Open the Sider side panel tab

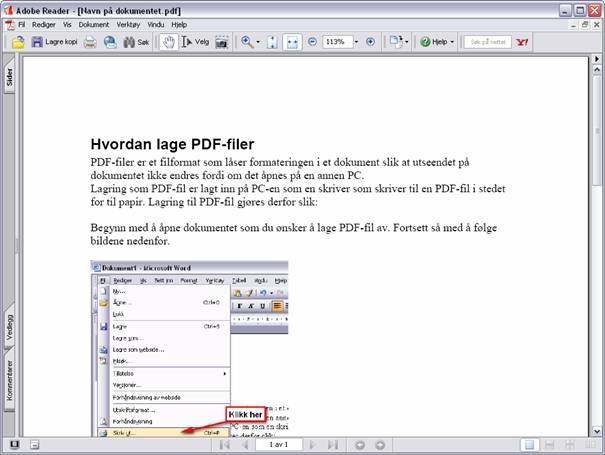point(9,77)
